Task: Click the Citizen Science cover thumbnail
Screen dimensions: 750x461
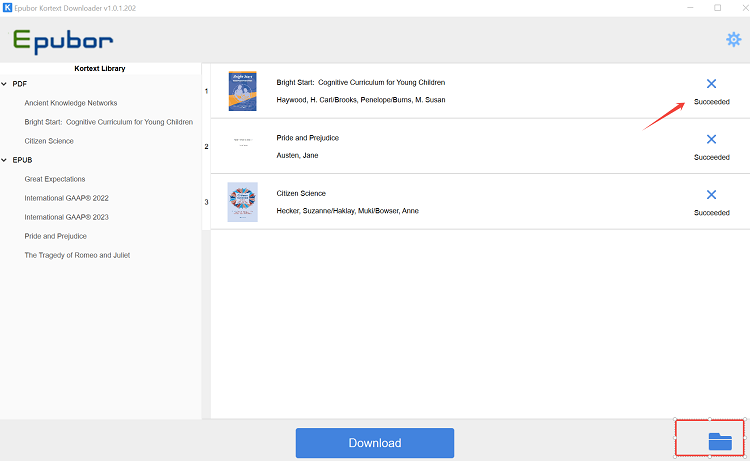Action: [243, 202]
